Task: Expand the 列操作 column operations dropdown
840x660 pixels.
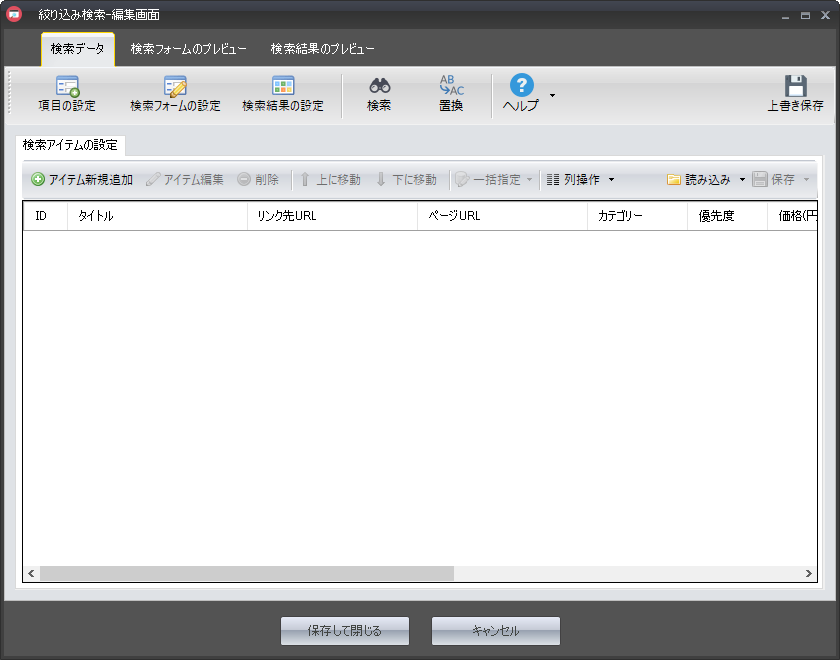Action: (x=612, y=180)
